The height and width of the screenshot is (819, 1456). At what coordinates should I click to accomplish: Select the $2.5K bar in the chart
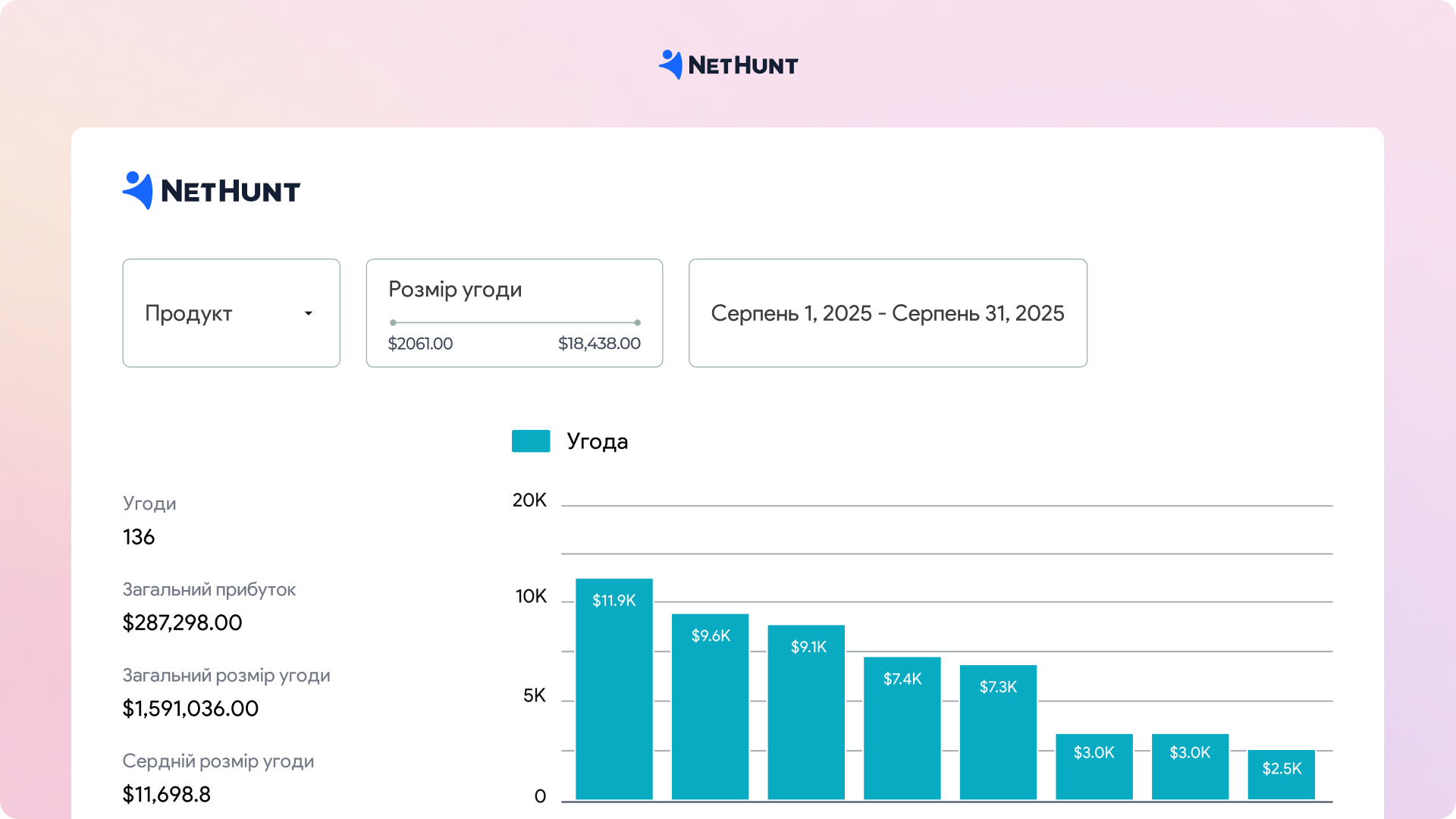coord(1282,774)
